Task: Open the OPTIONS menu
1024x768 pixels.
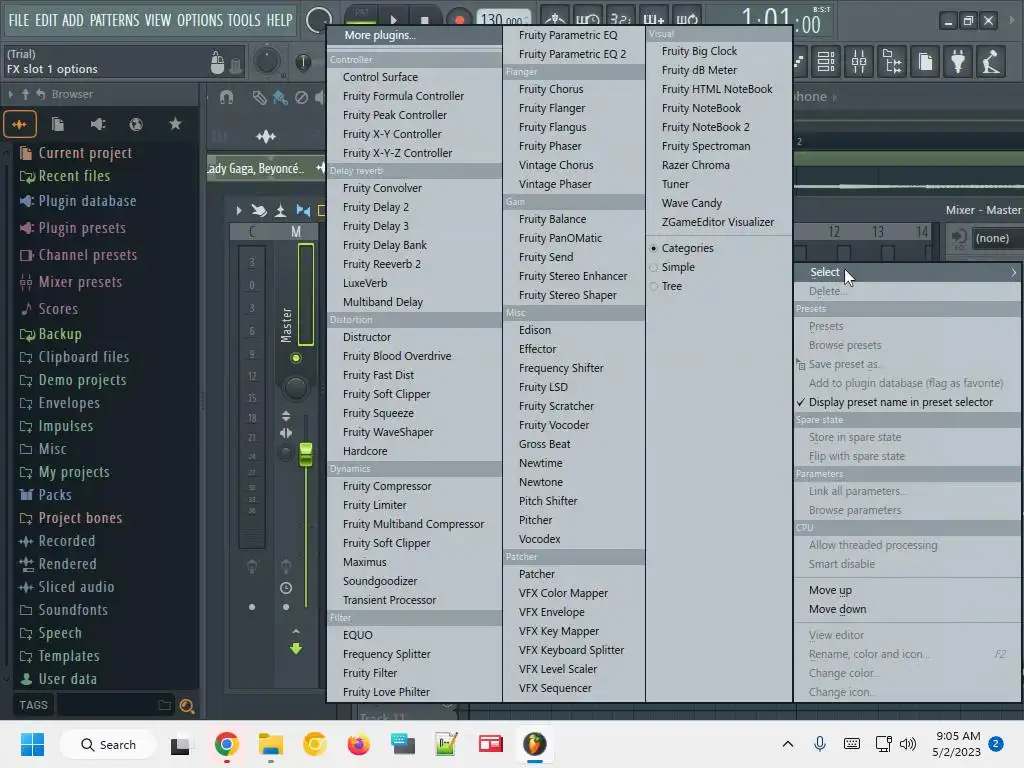Action: [x=200, y=20]
